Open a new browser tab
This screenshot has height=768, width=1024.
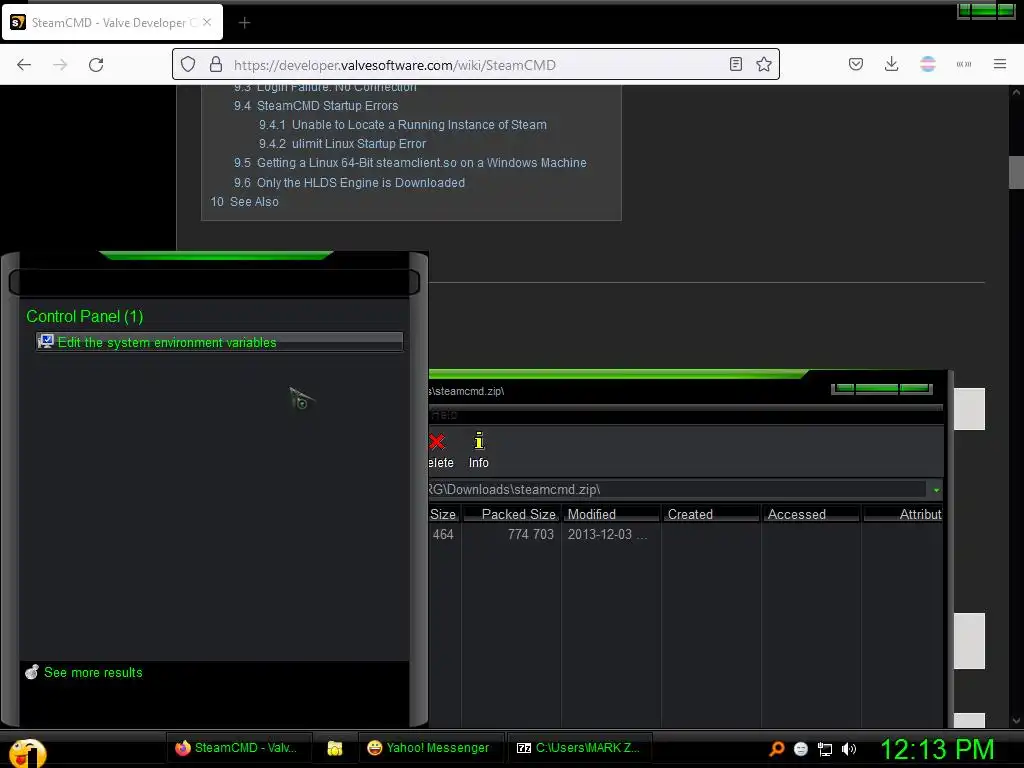click(x=244, y=23)
